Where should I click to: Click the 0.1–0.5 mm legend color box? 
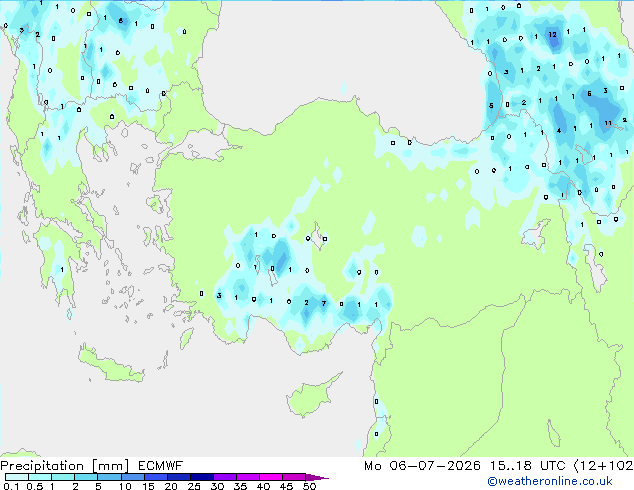point(17,477)
